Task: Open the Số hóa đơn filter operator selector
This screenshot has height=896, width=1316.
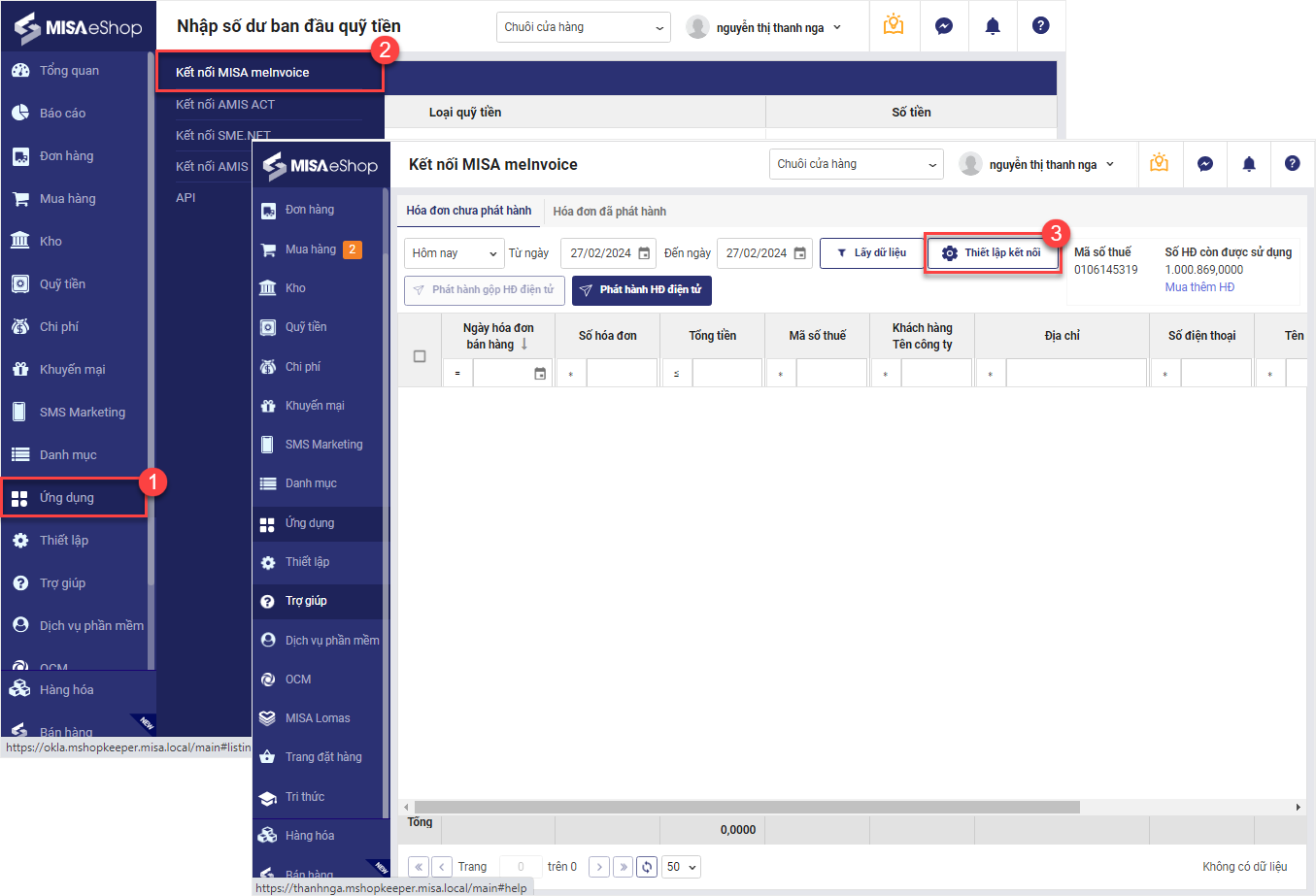Action: [571, 374]
